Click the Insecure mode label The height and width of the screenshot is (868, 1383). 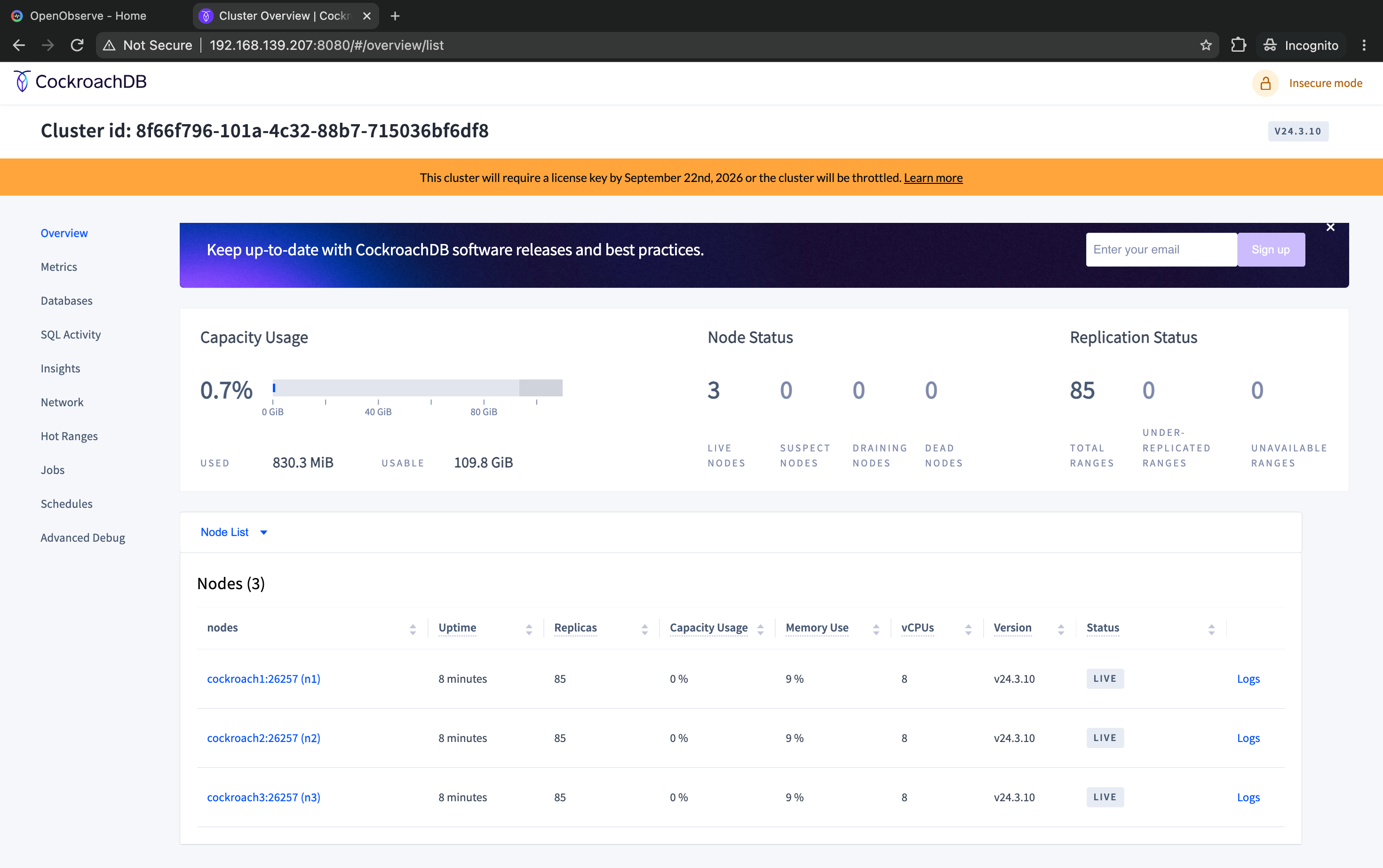tap(1326, 84)
